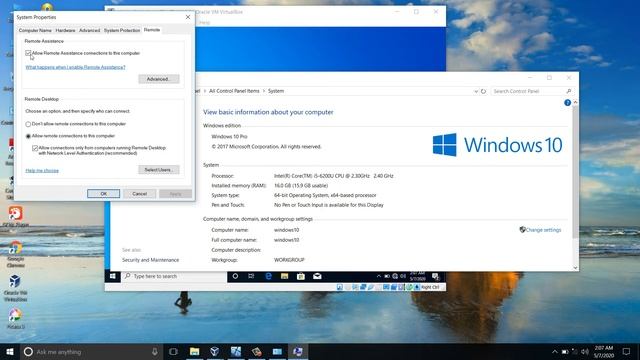Close the System Properties dialog
Image resolution: width=640 pixels, height=360 pixels.
[x=188, y=17]
